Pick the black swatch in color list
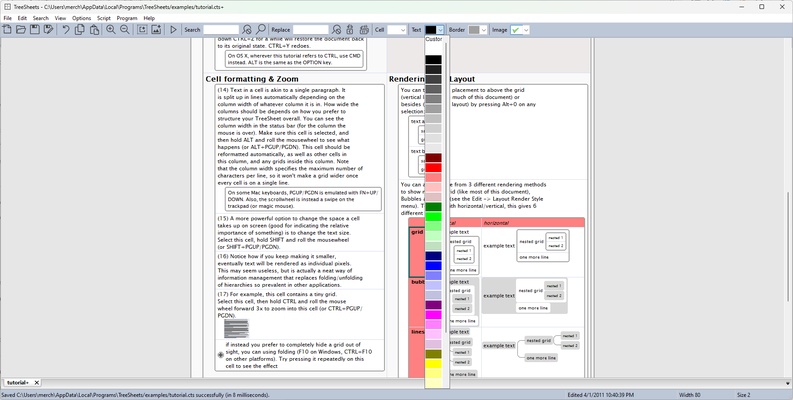 pos(433,60)
